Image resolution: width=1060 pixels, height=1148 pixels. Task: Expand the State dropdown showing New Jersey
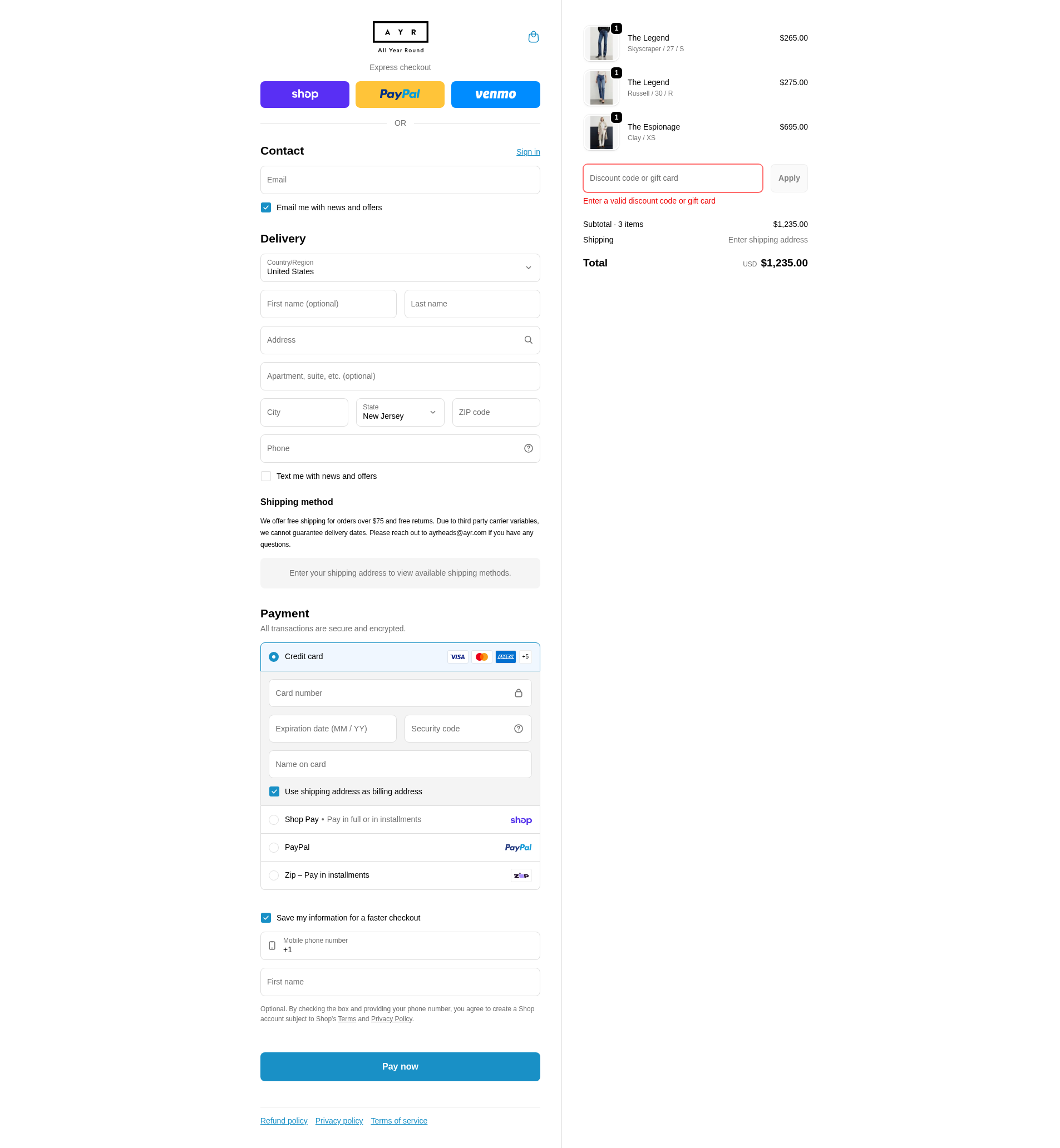400,412
